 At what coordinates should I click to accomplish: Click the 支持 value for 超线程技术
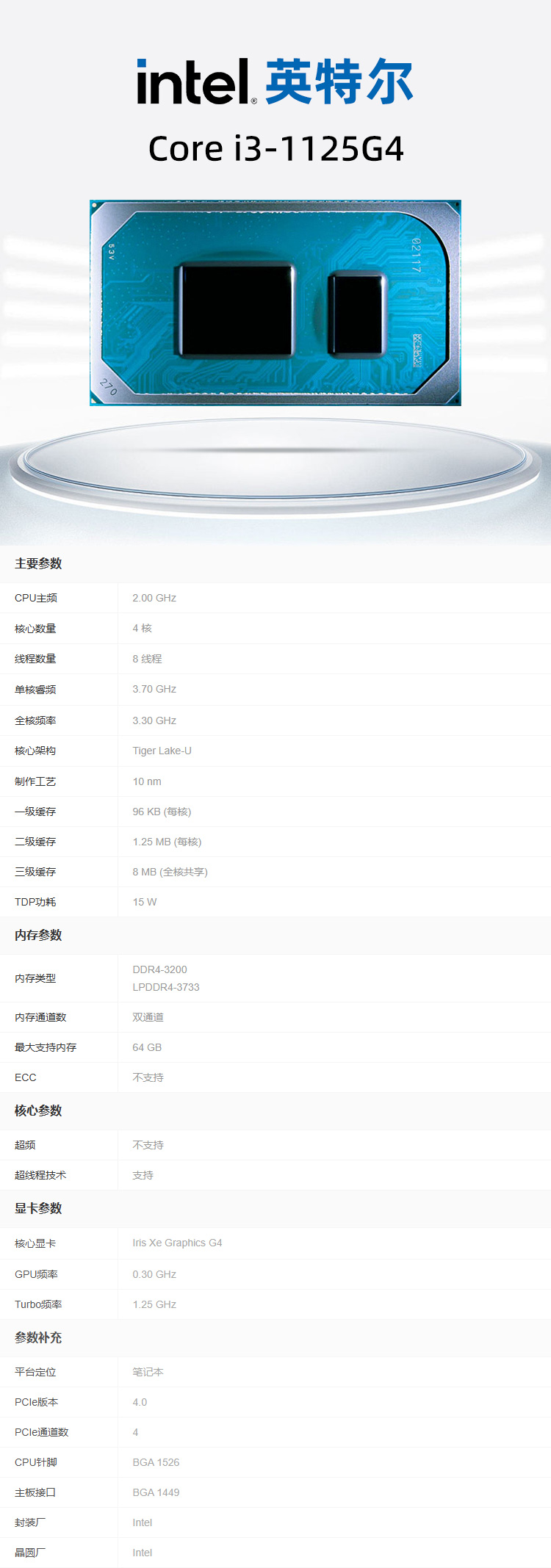click(x=143, y=1175)
